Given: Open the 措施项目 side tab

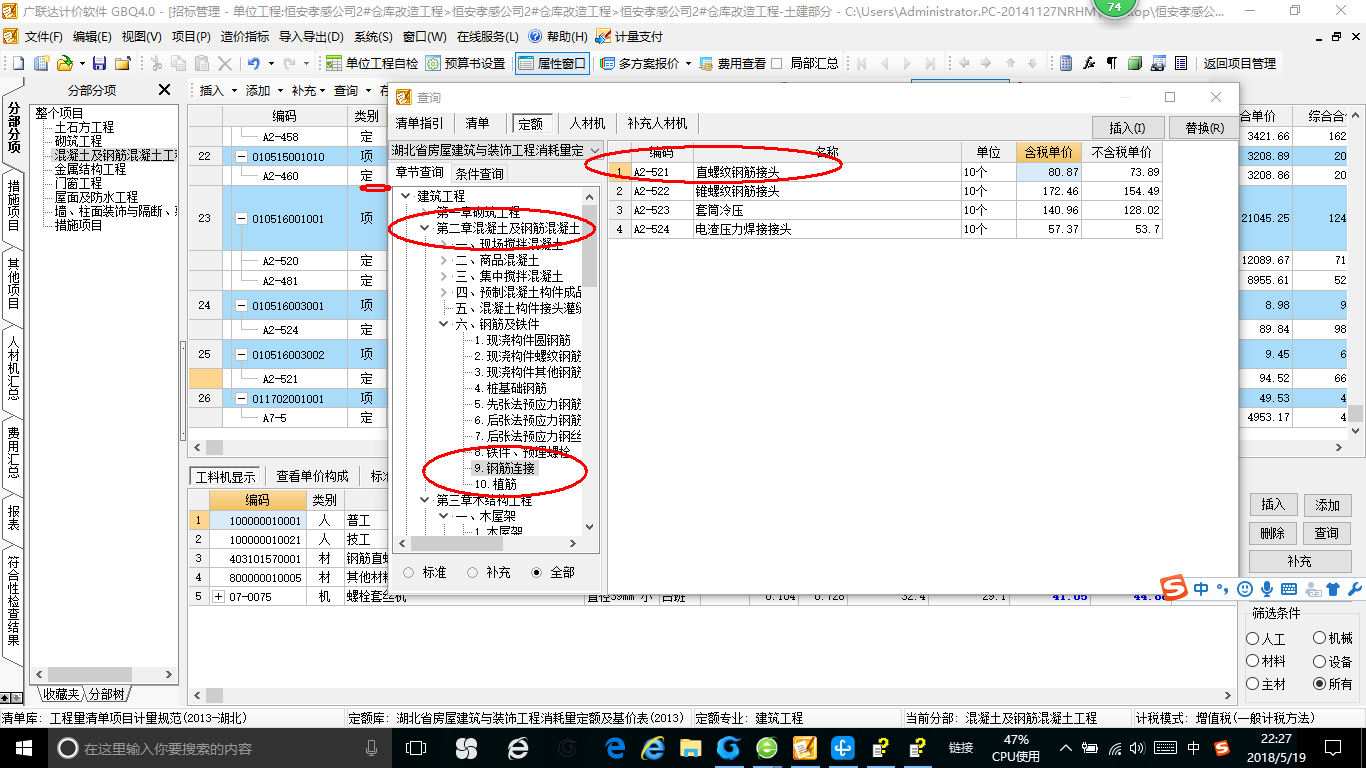Looking at the screenshot, I should coord(13,204).
